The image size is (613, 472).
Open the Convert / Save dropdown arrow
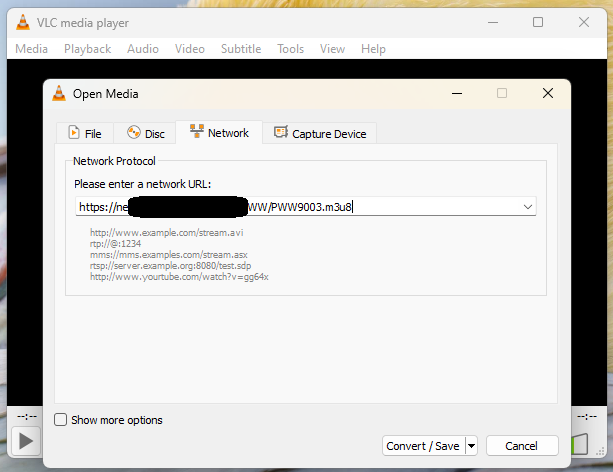(x=471, y=446)
